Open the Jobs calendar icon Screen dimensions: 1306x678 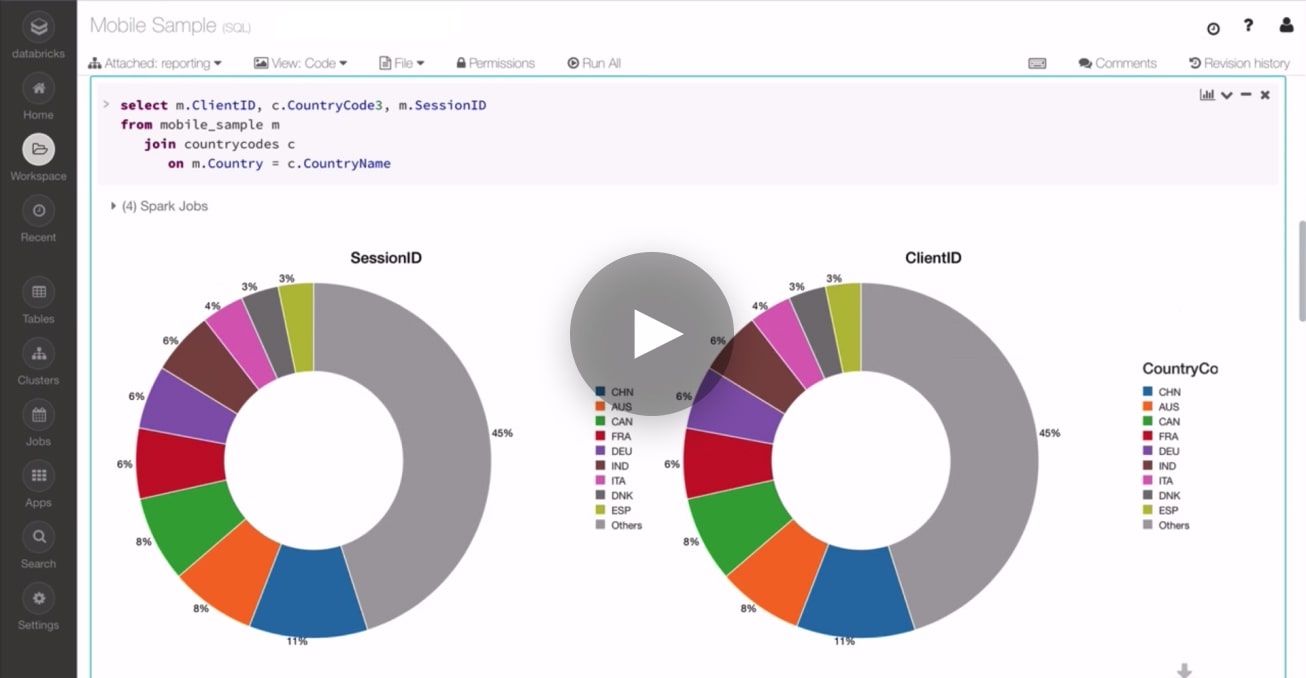(x=38, y=415)
